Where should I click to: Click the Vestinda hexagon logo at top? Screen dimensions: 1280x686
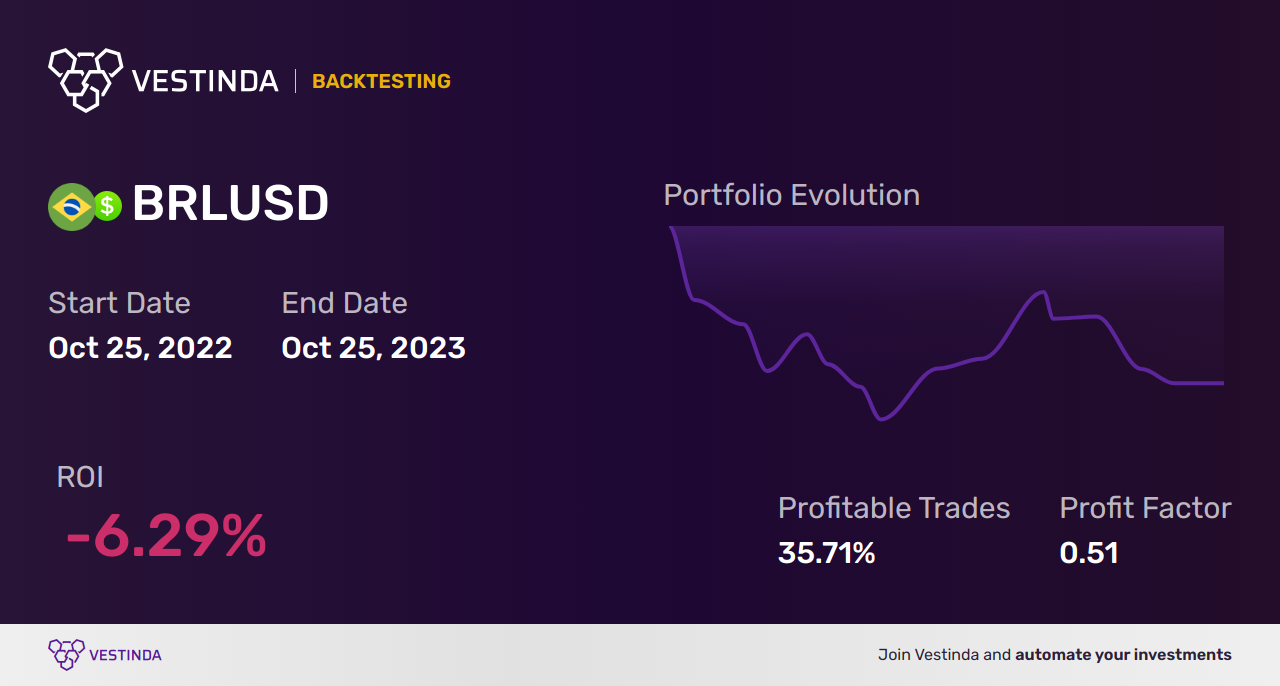[x=85, y=79]
